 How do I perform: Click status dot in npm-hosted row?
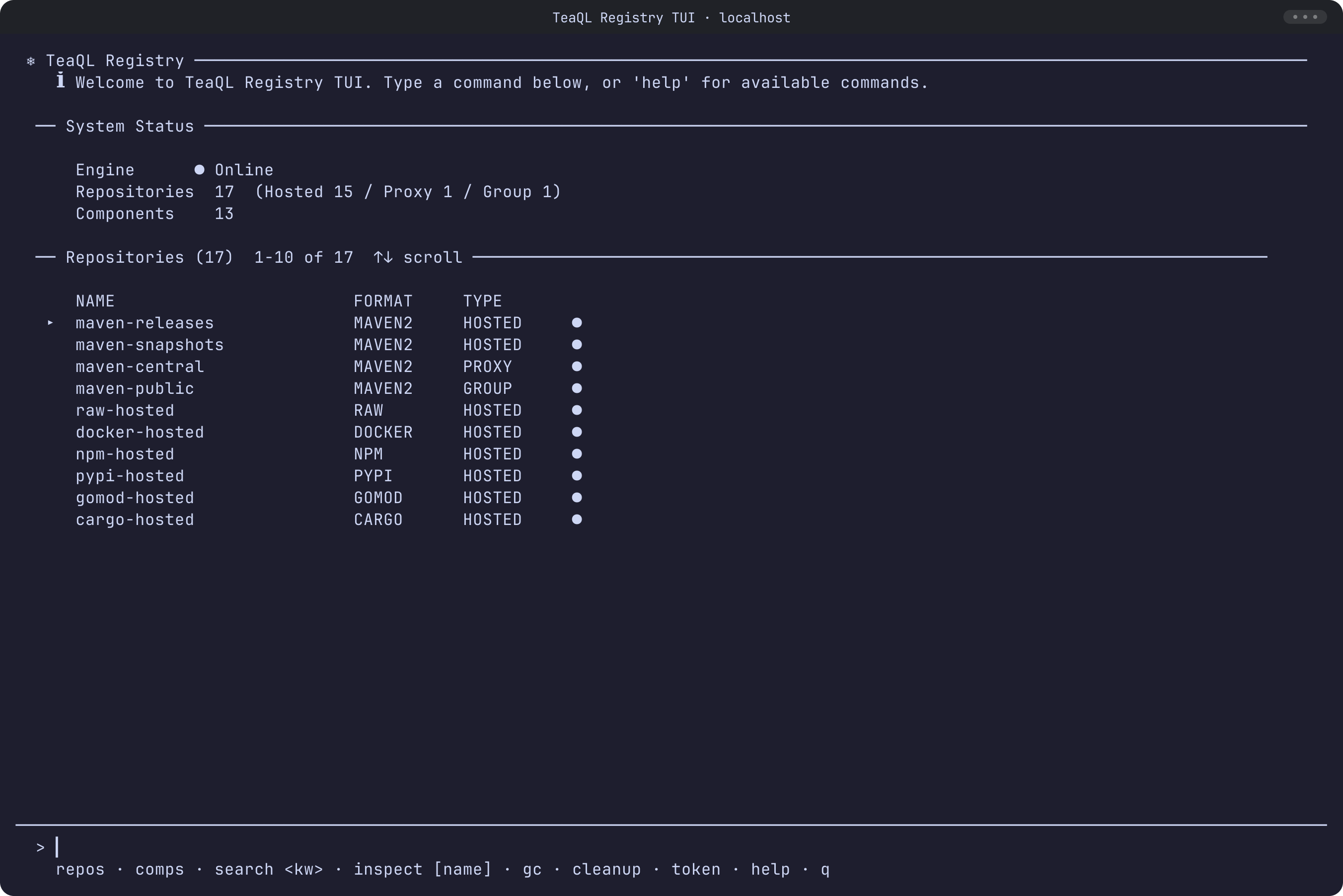coord(577,454)
